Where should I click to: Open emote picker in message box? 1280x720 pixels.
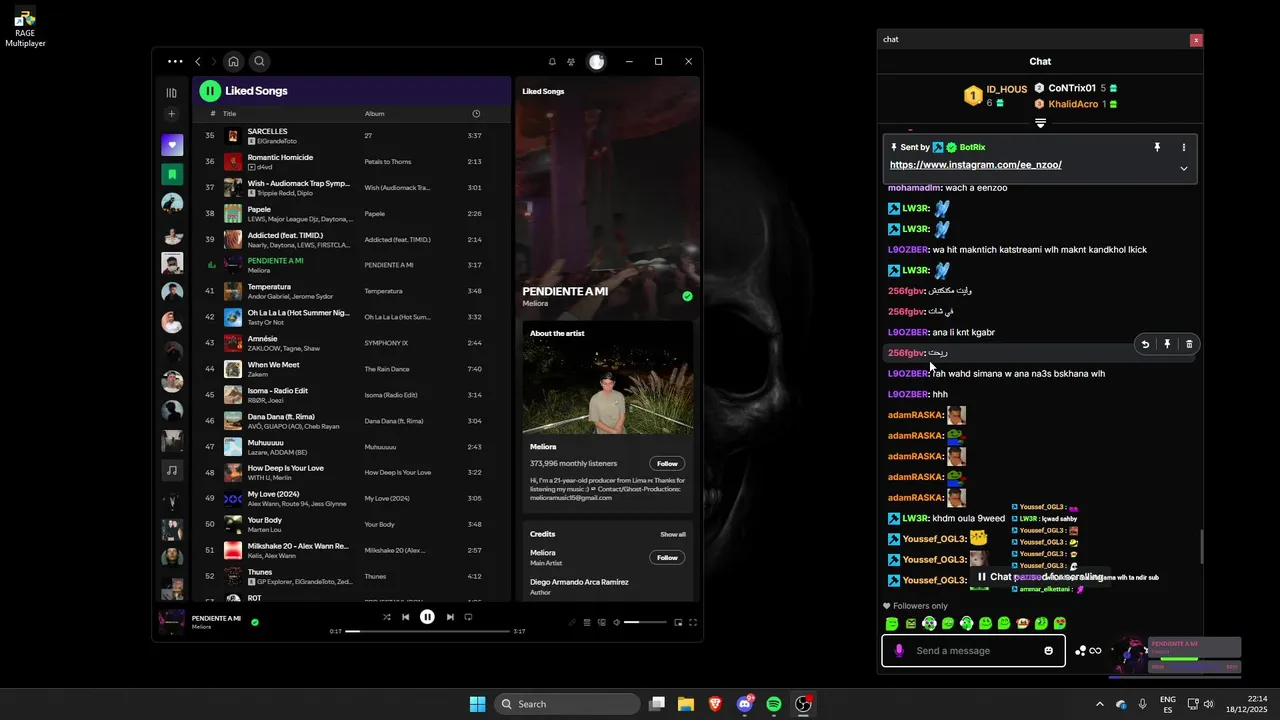[1048, 651]
